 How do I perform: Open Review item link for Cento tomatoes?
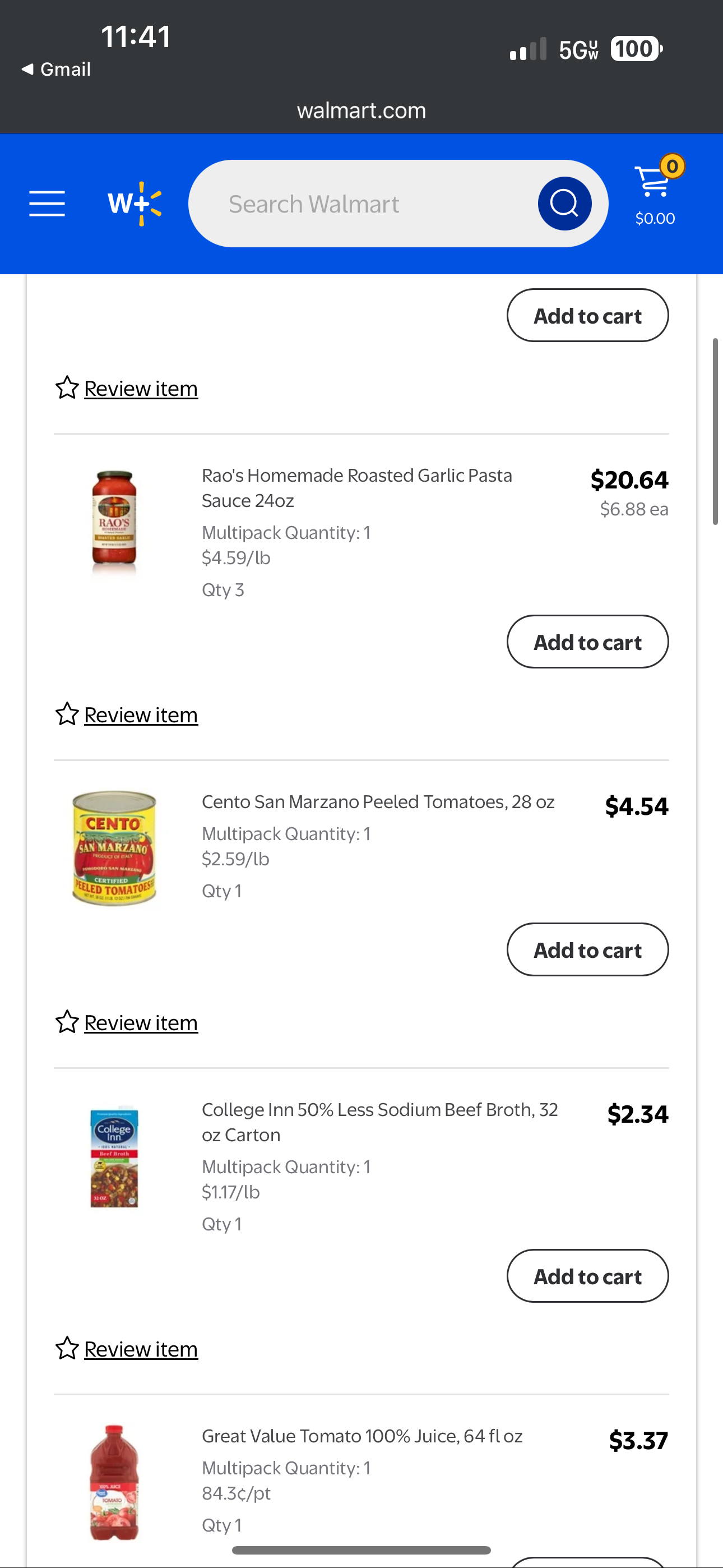(141, 1022)
